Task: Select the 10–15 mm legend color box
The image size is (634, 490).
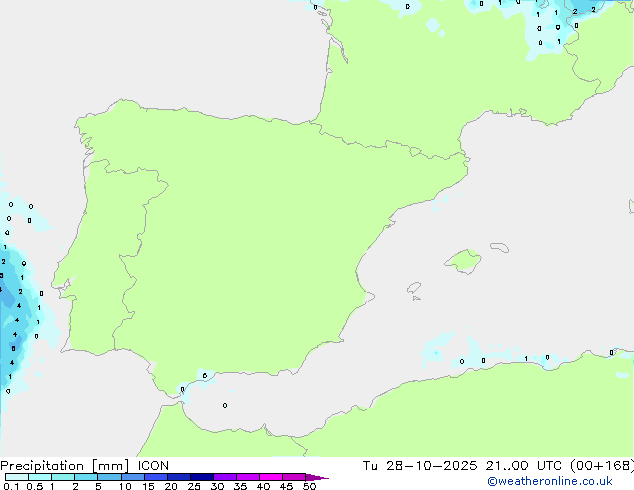Action: (133, 477)
